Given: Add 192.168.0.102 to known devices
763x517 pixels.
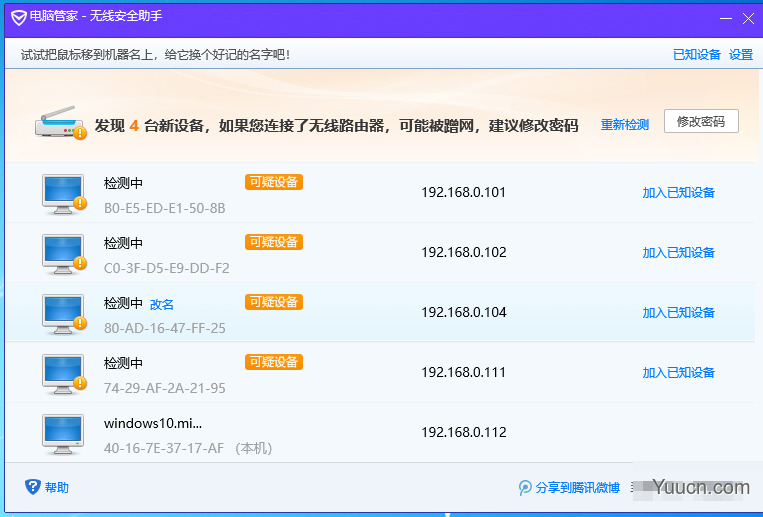Looking at the screenshot, I should pos(678,253).
